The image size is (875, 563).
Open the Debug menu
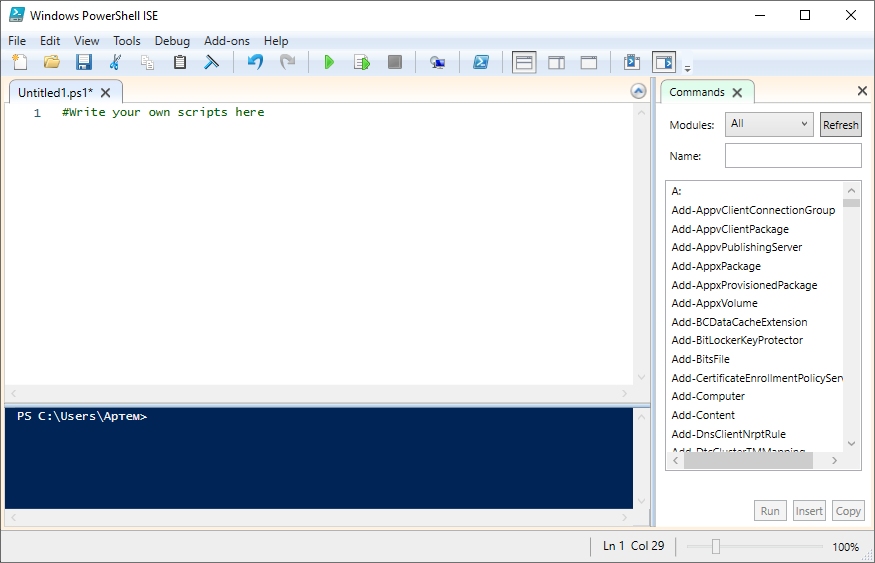[172, 41]
